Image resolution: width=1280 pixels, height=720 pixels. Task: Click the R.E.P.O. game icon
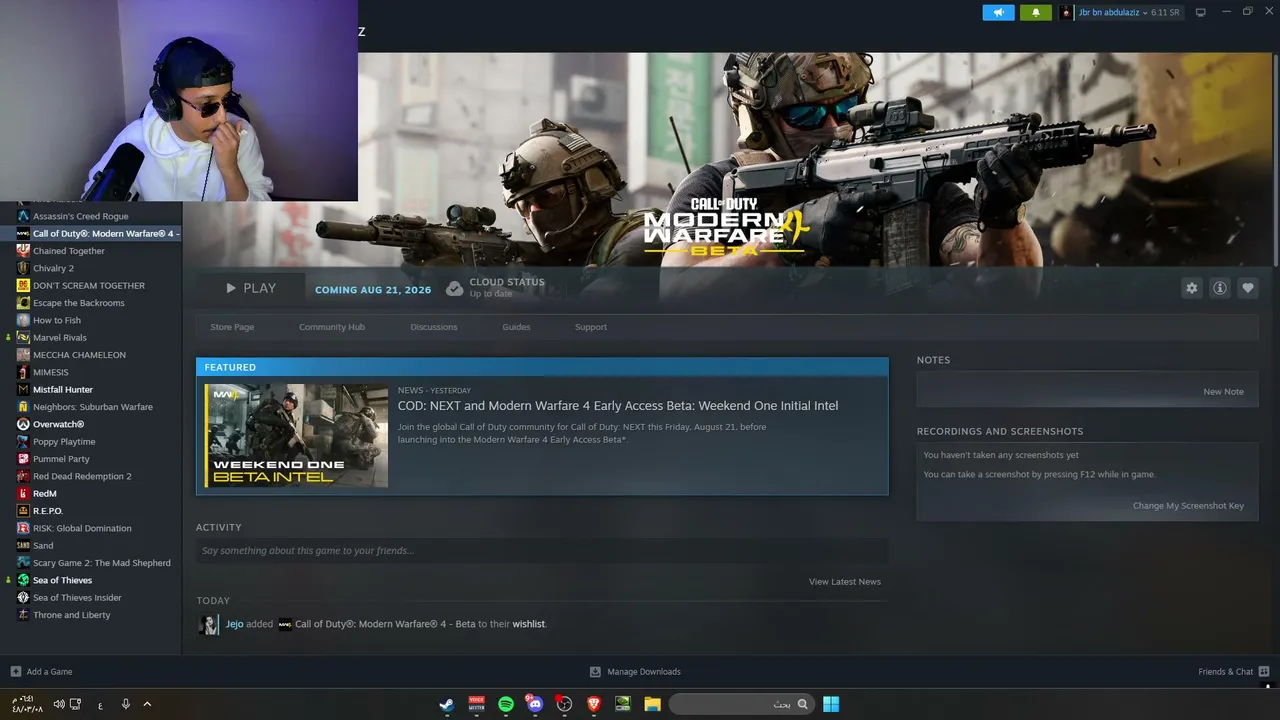(23, 511)
